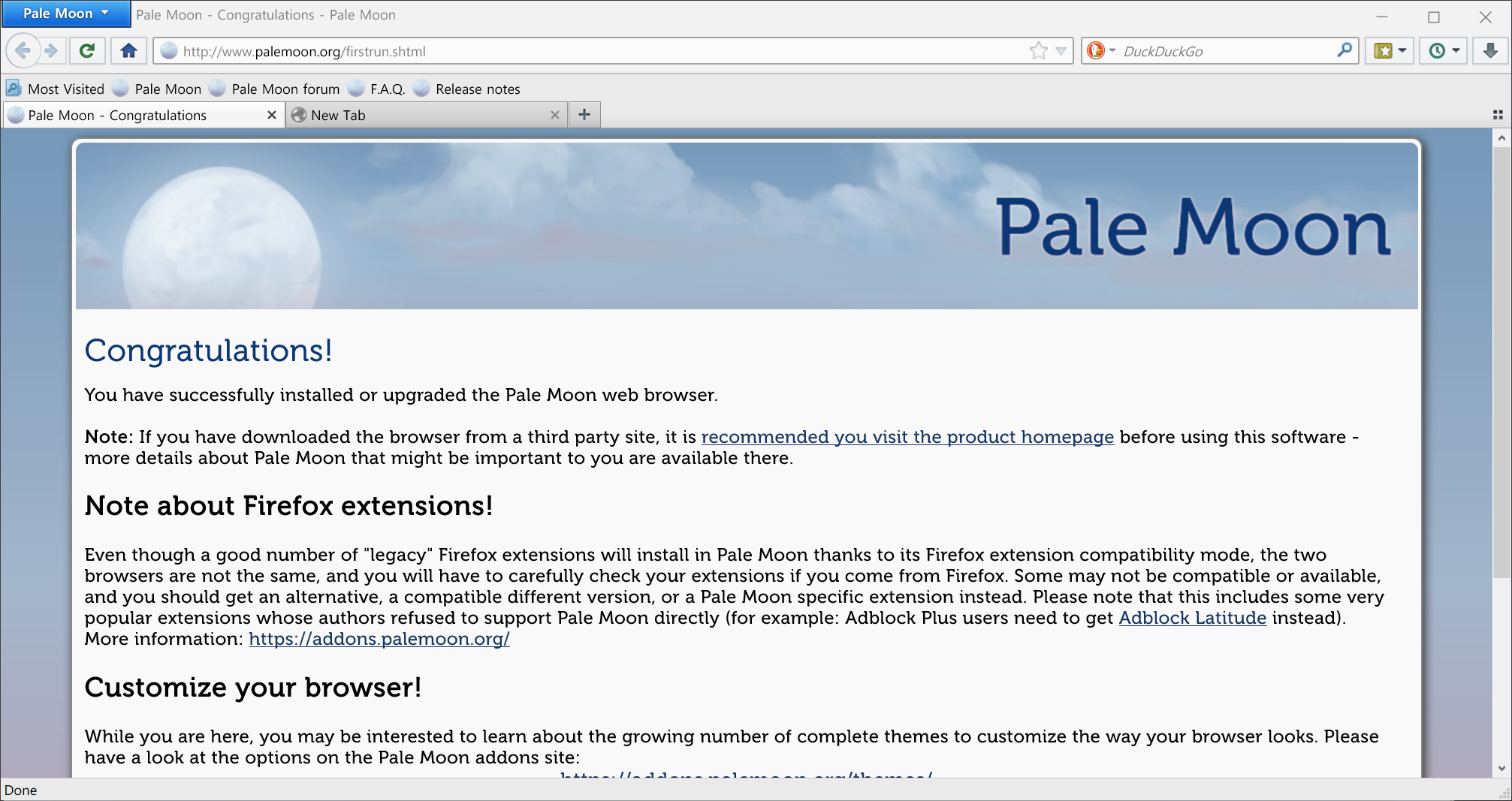Go forward with the Forward arrow button
1512x801 pixels.
coord(51,51)
